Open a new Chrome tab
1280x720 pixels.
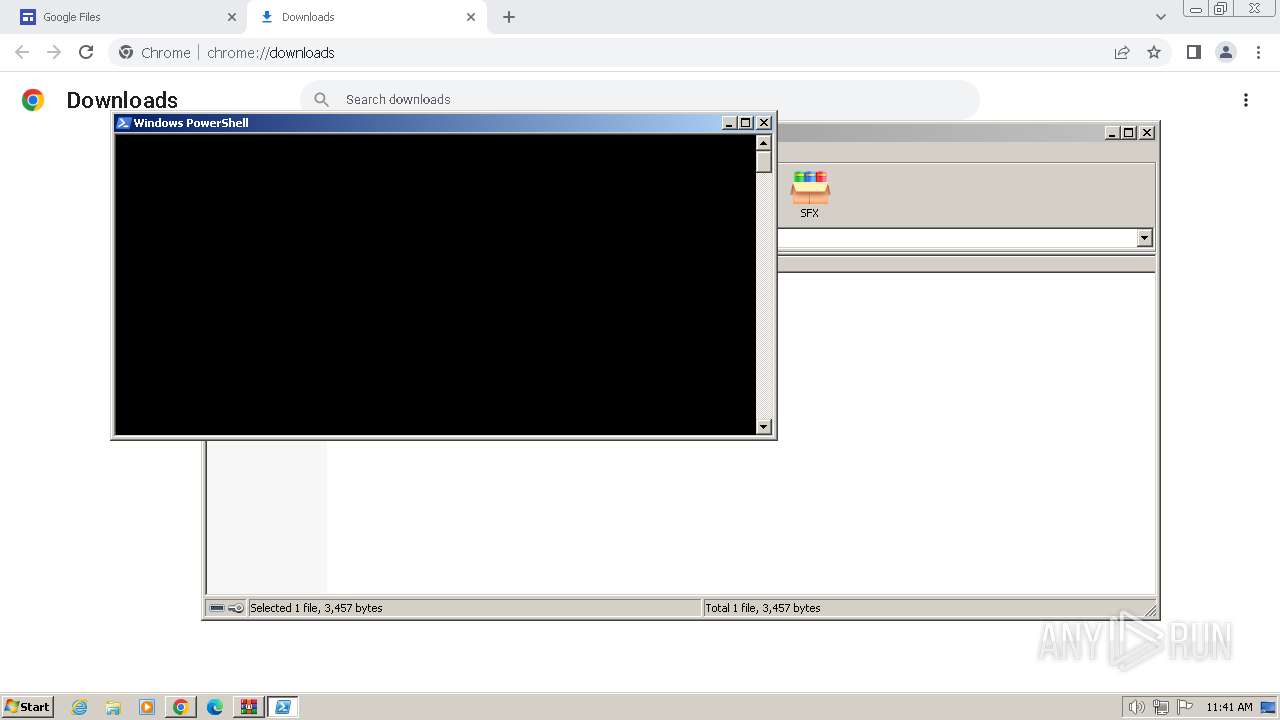509,17
